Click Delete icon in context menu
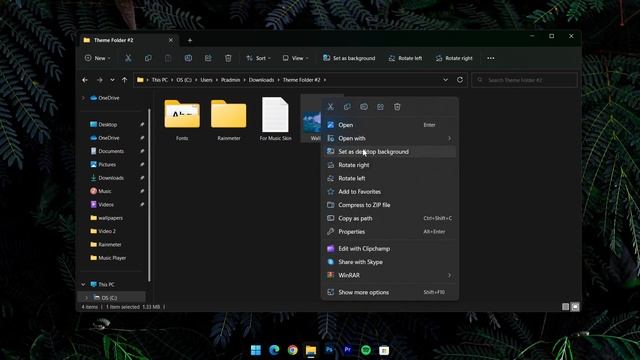 point(397,107)
